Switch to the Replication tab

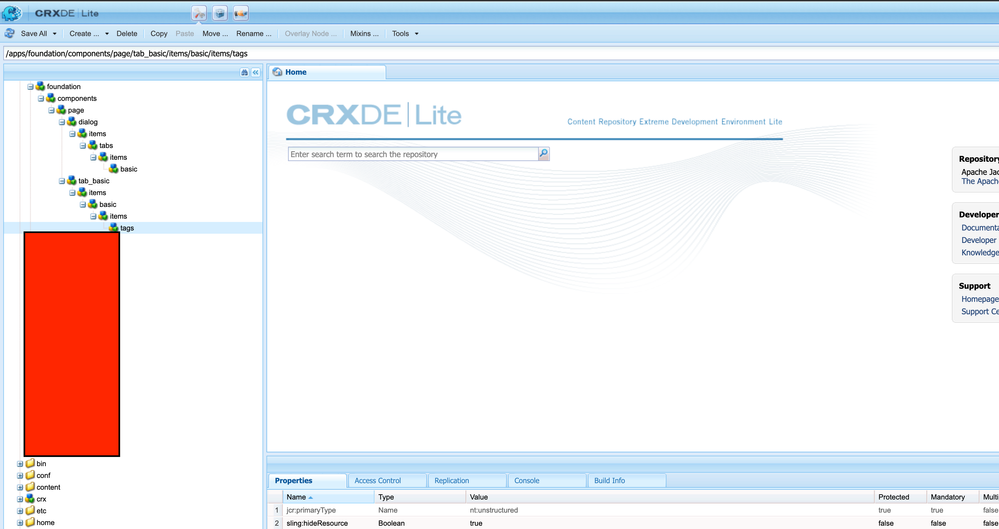pyautogui.click(x=452, y=481)
